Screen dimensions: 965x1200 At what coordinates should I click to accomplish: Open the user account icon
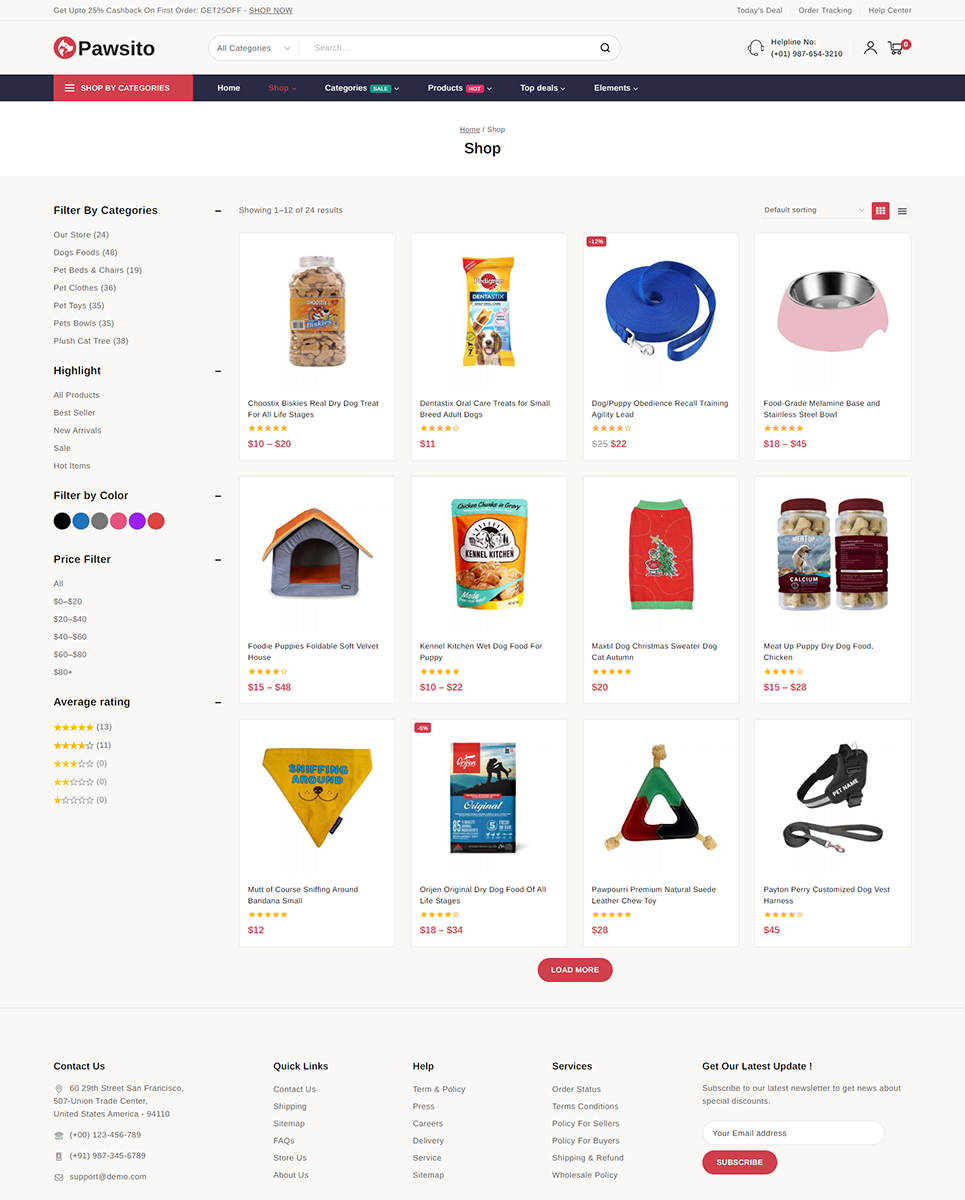pos(870,47)
